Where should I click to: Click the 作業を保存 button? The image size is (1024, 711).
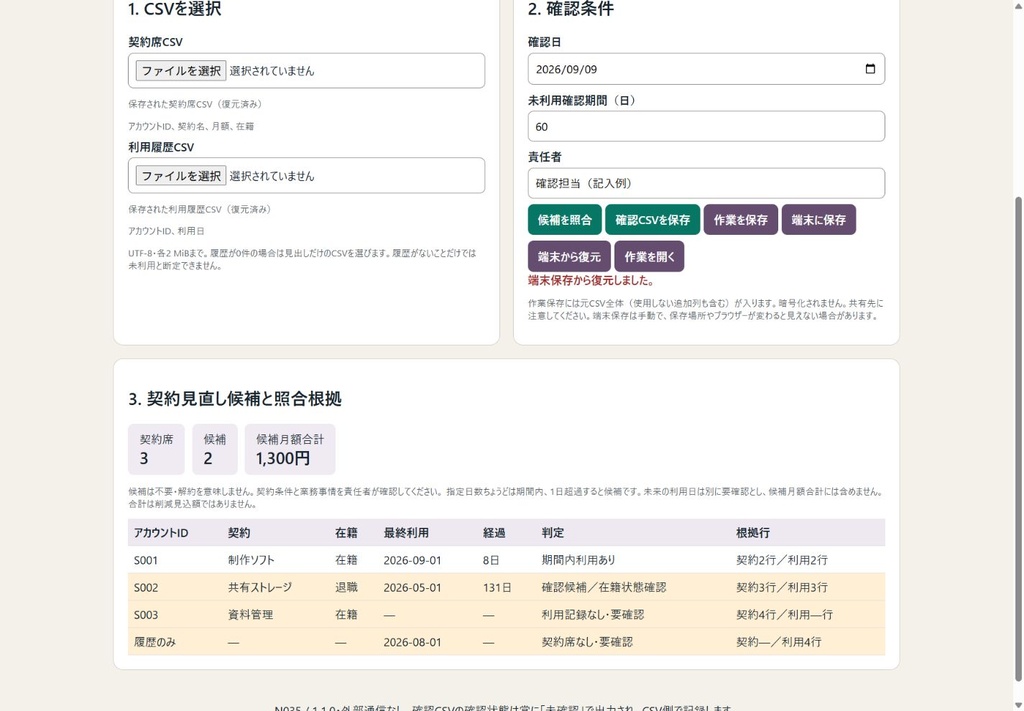[741, 220]
